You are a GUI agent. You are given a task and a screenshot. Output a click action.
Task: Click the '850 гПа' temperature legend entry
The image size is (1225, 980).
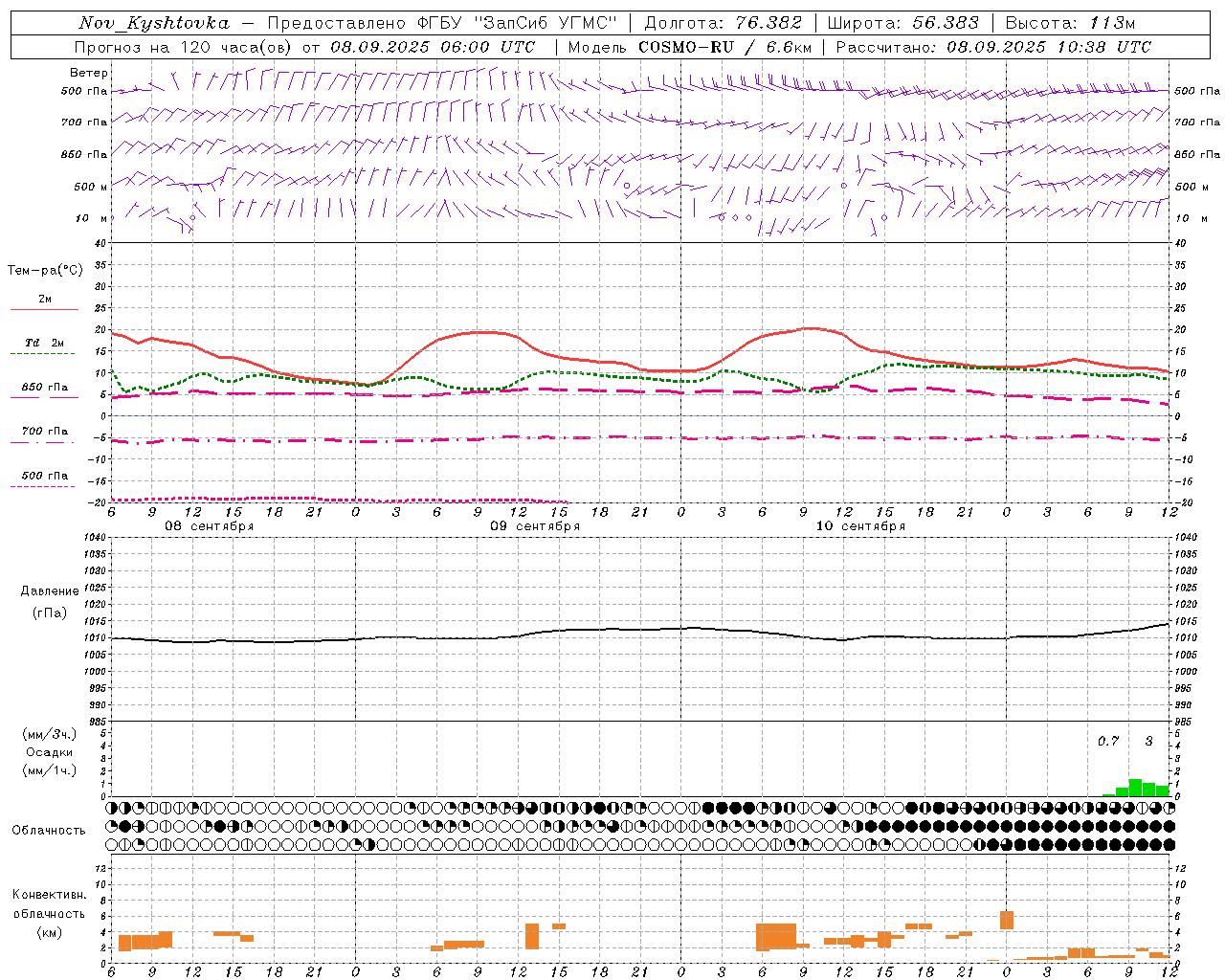pyautogui.click(x=45, y=388)
